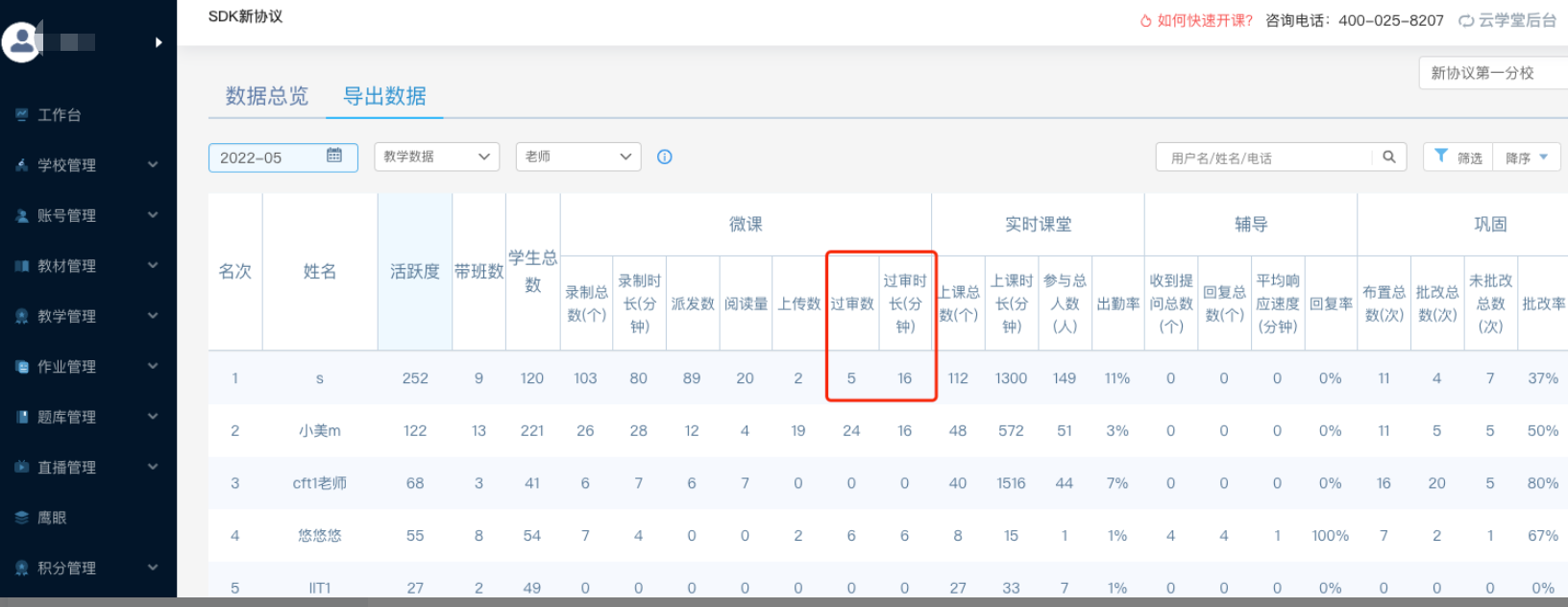Screen dimensions: 1568x607
Task: Click the funnel filter icon
Action: pyautogui.click(x=1441, y=156)
